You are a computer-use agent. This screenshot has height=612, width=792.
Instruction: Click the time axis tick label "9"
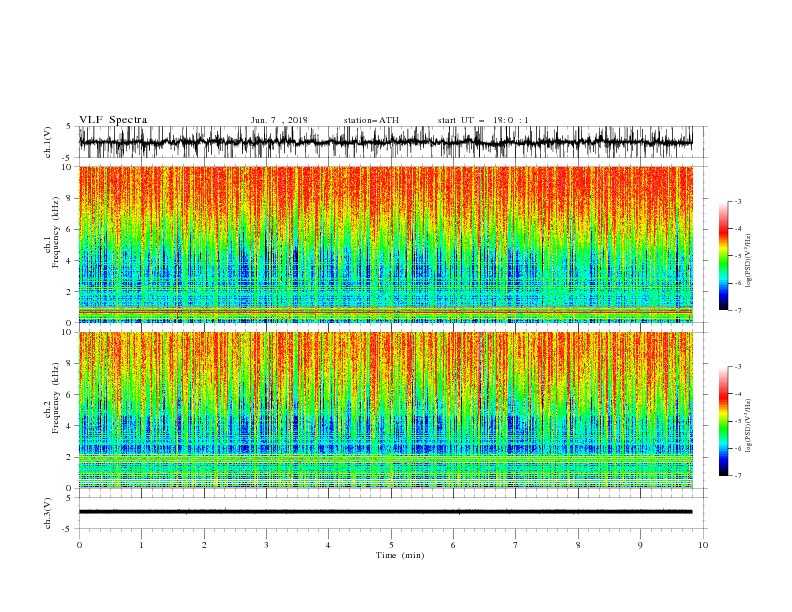coord(640,545)
